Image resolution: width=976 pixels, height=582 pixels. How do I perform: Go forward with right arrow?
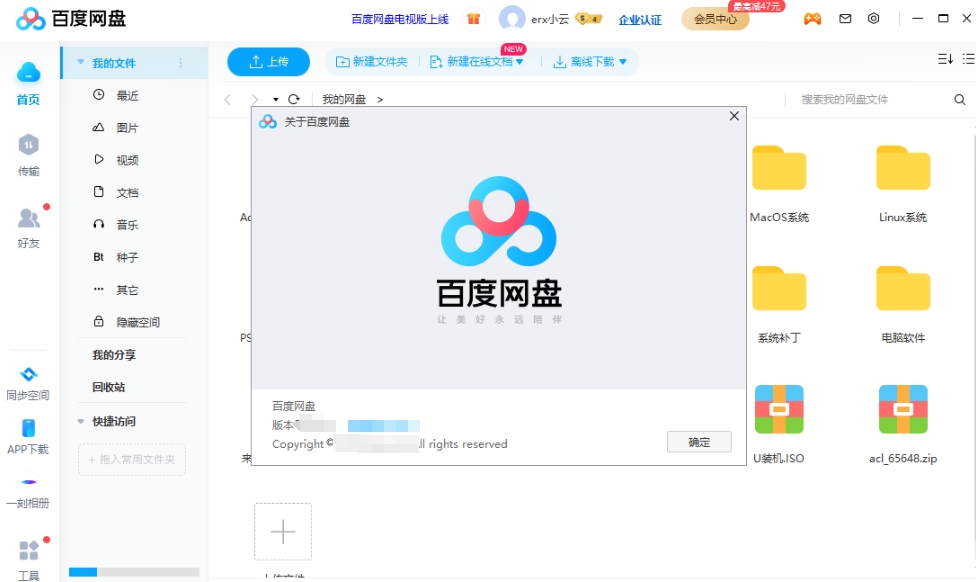pyautogui.click(x=254, y=100)
